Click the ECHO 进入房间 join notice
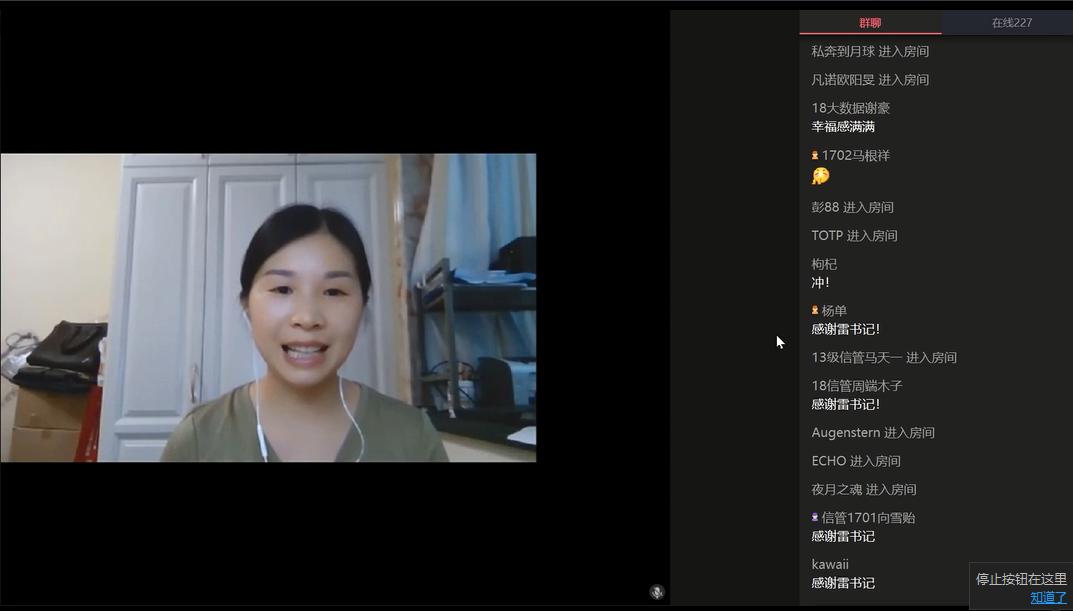Screen dimensions: 1073x611 coord(855,461)
